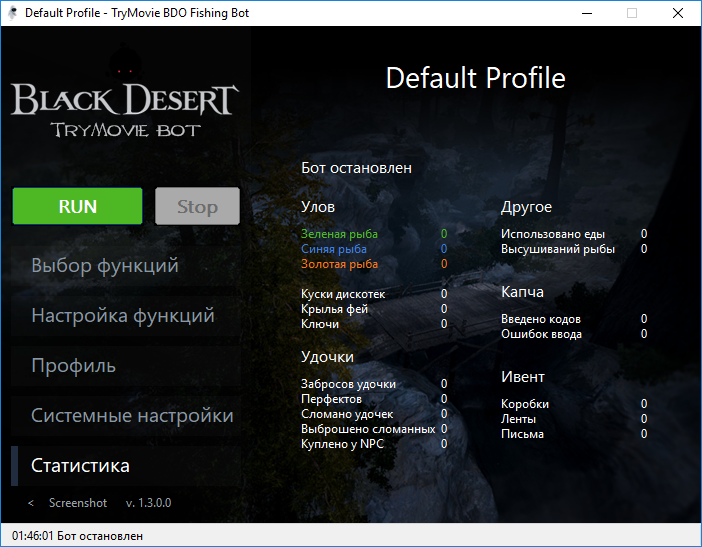Click the Коробки label
Viewport: 702px width, 547px height.
525,404
